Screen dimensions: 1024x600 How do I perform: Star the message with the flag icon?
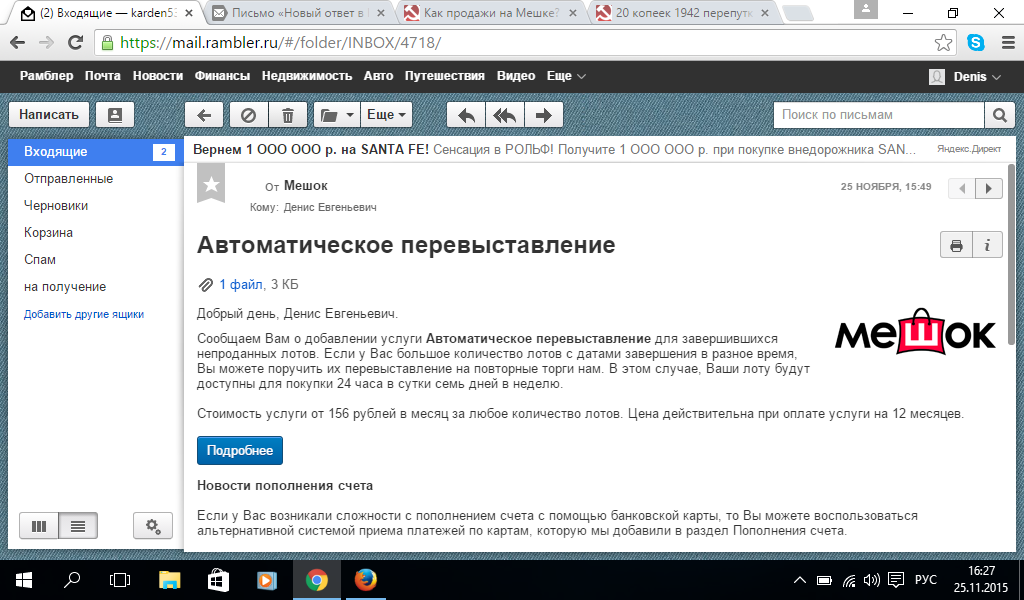click(211, 184)
